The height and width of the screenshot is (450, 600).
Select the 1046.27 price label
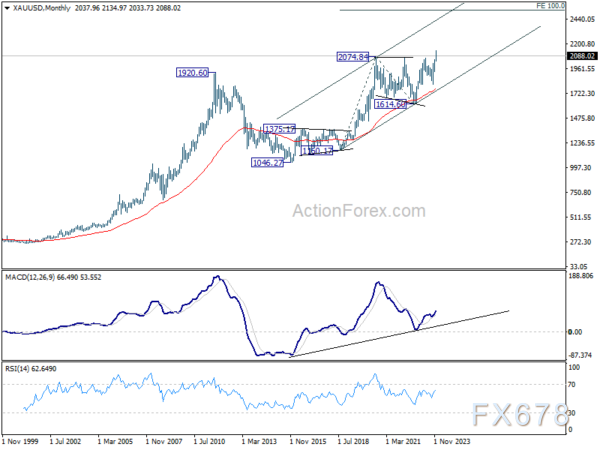point(267,163)
